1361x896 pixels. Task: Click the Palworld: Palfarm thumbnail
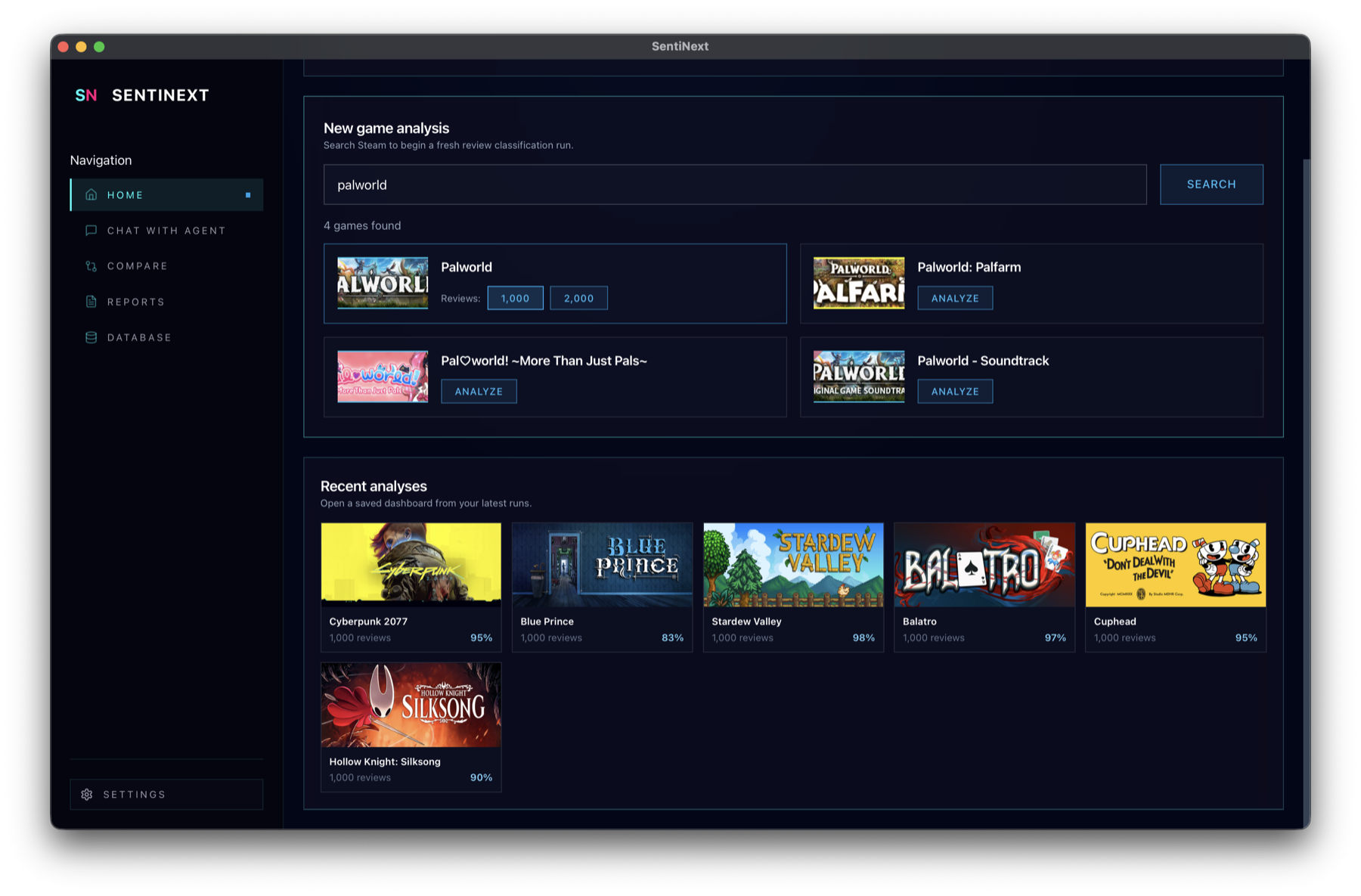pyautogui.click(x=859, y=283)
